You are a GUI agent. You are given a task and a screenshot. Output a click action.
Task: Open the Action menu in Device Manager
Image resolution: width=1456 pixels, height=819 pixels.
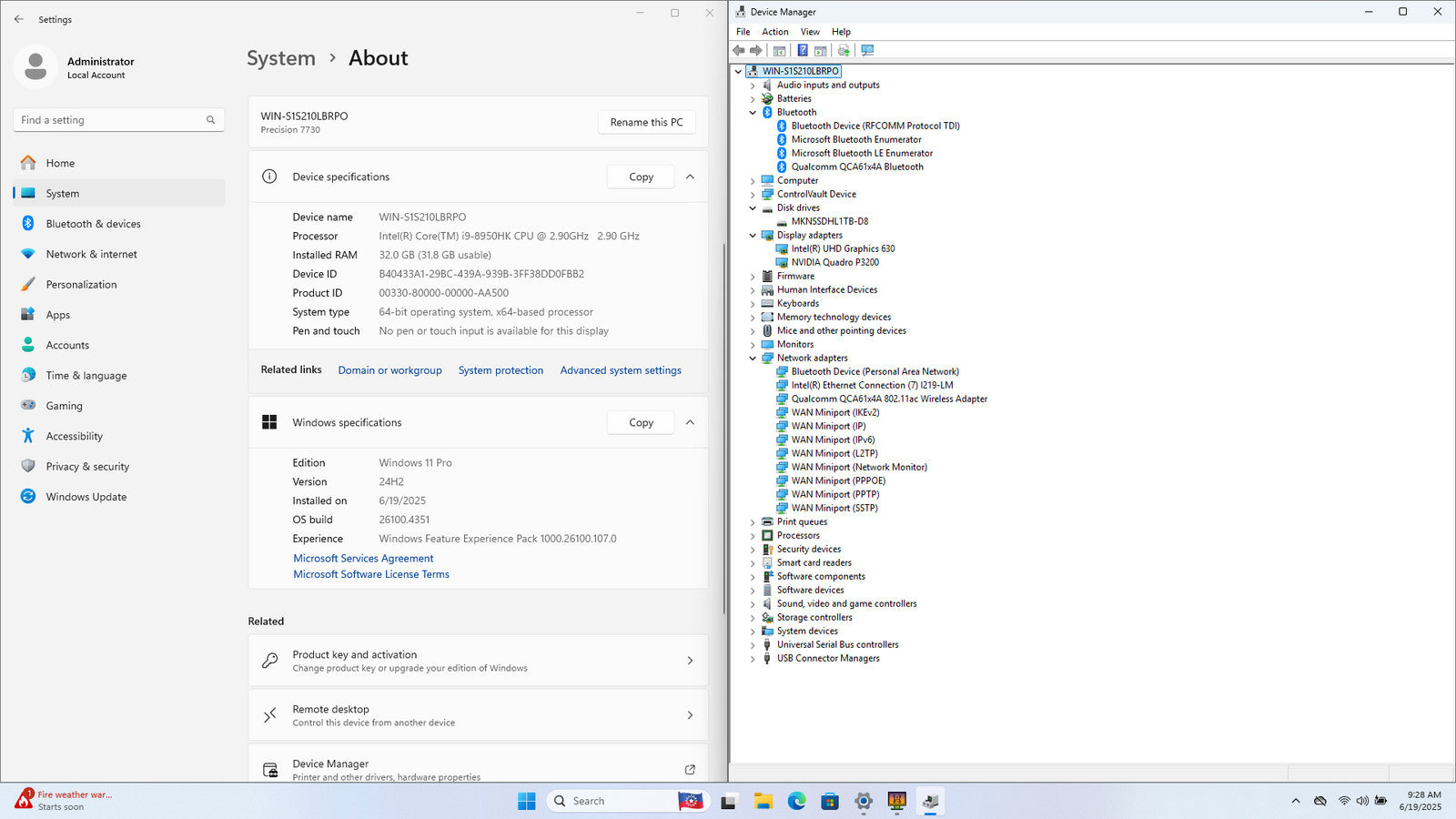tap(774, 32)
